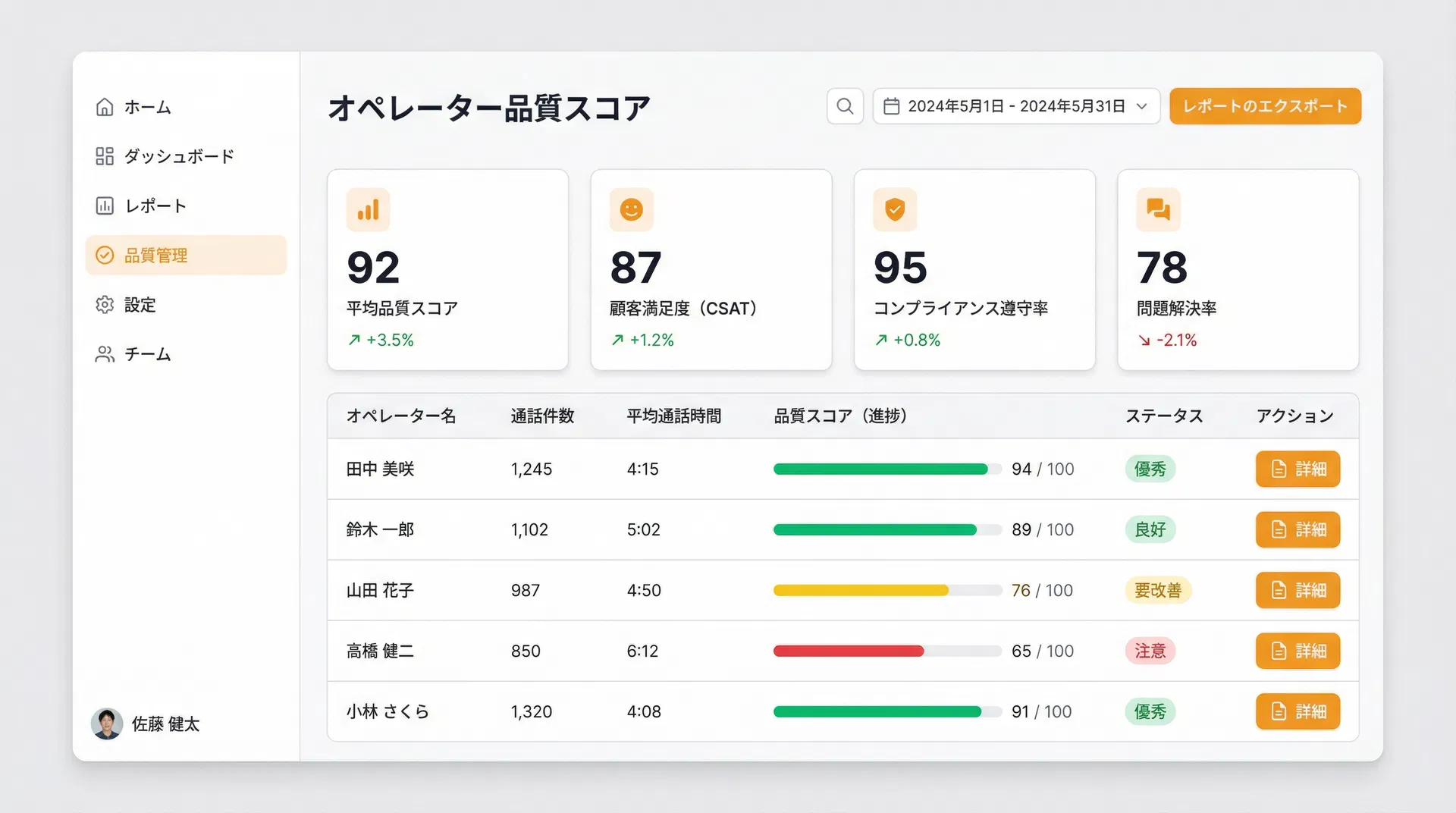Click the smiley icon on 顧客満足度 card

(631, 209)
